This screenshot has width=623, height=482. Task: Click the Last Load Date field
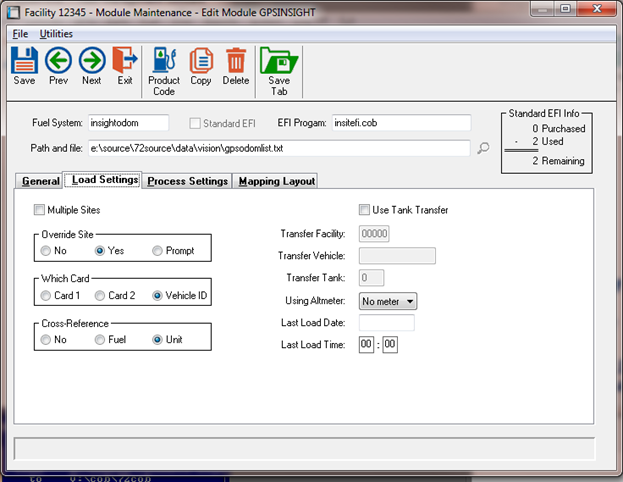[386, 322]
